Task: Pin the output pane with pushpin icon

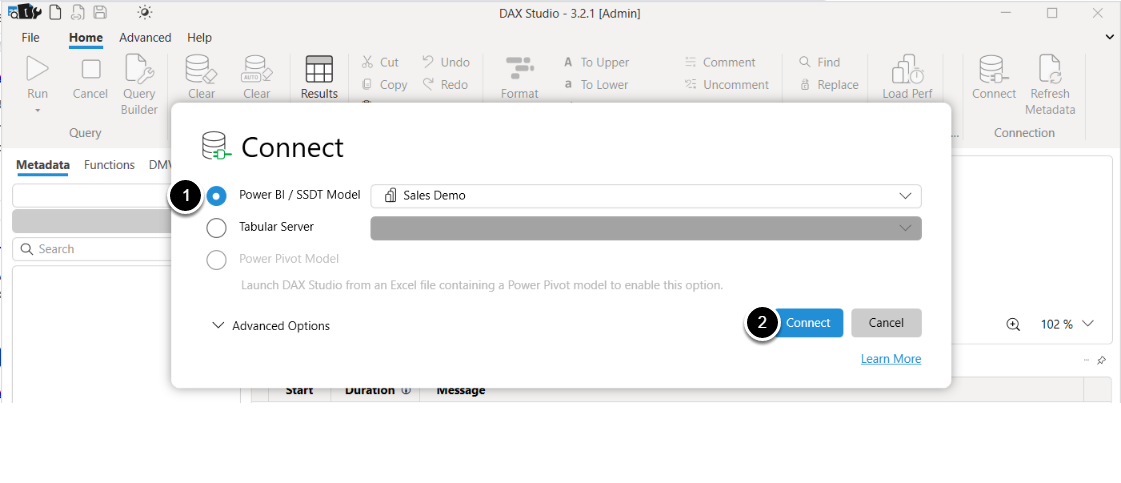Action: [1102, 360]
